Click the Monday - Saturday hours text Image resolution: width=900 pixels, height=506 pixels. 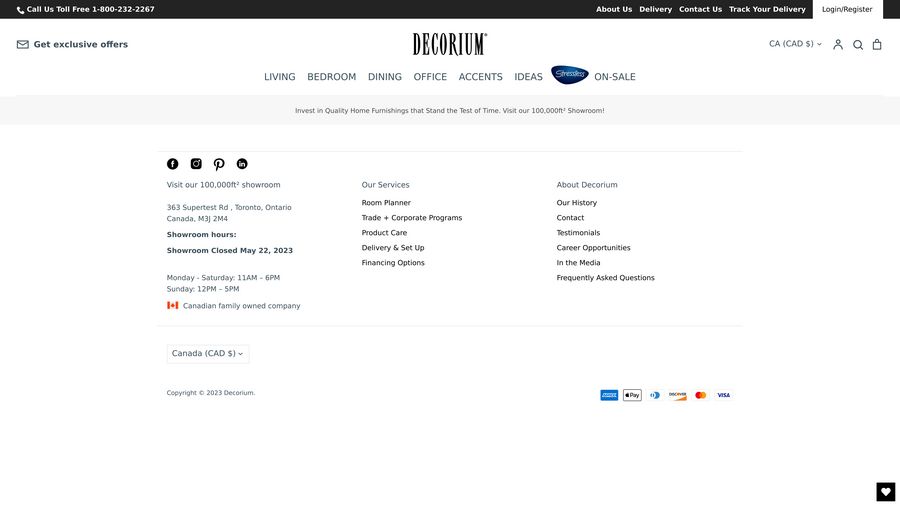(x=223, y=278)
